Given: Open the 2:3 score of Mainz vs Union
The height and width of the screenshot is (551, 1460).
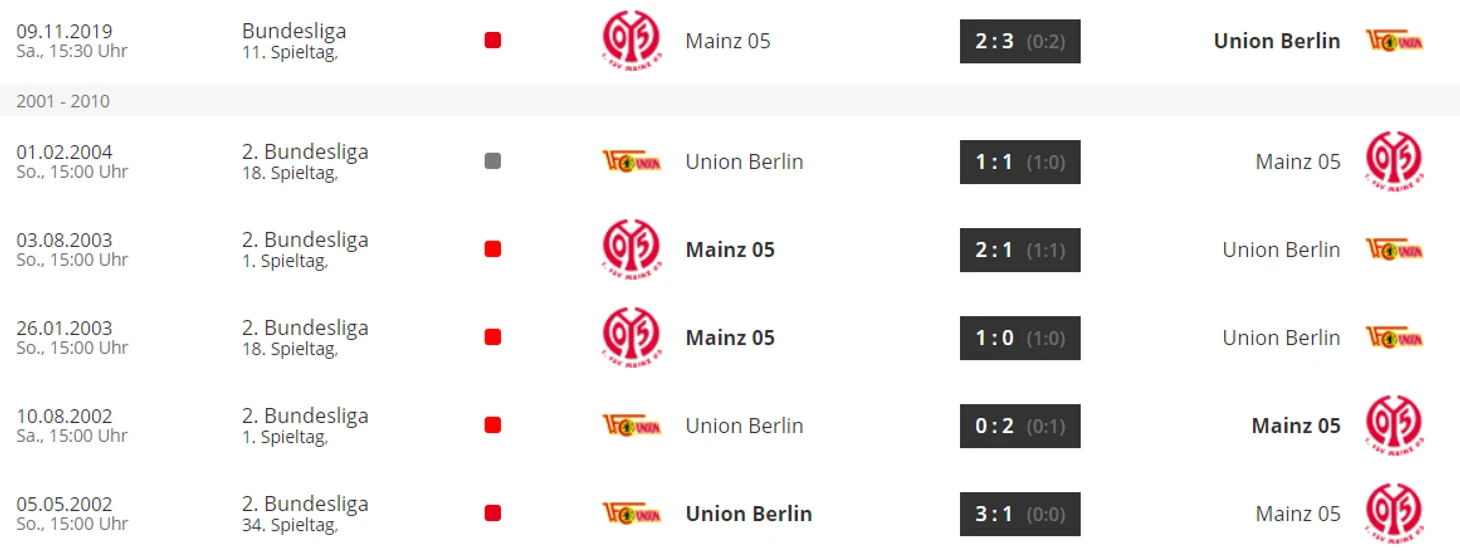Looking at the screenshot, I should tap(1020, 41).
